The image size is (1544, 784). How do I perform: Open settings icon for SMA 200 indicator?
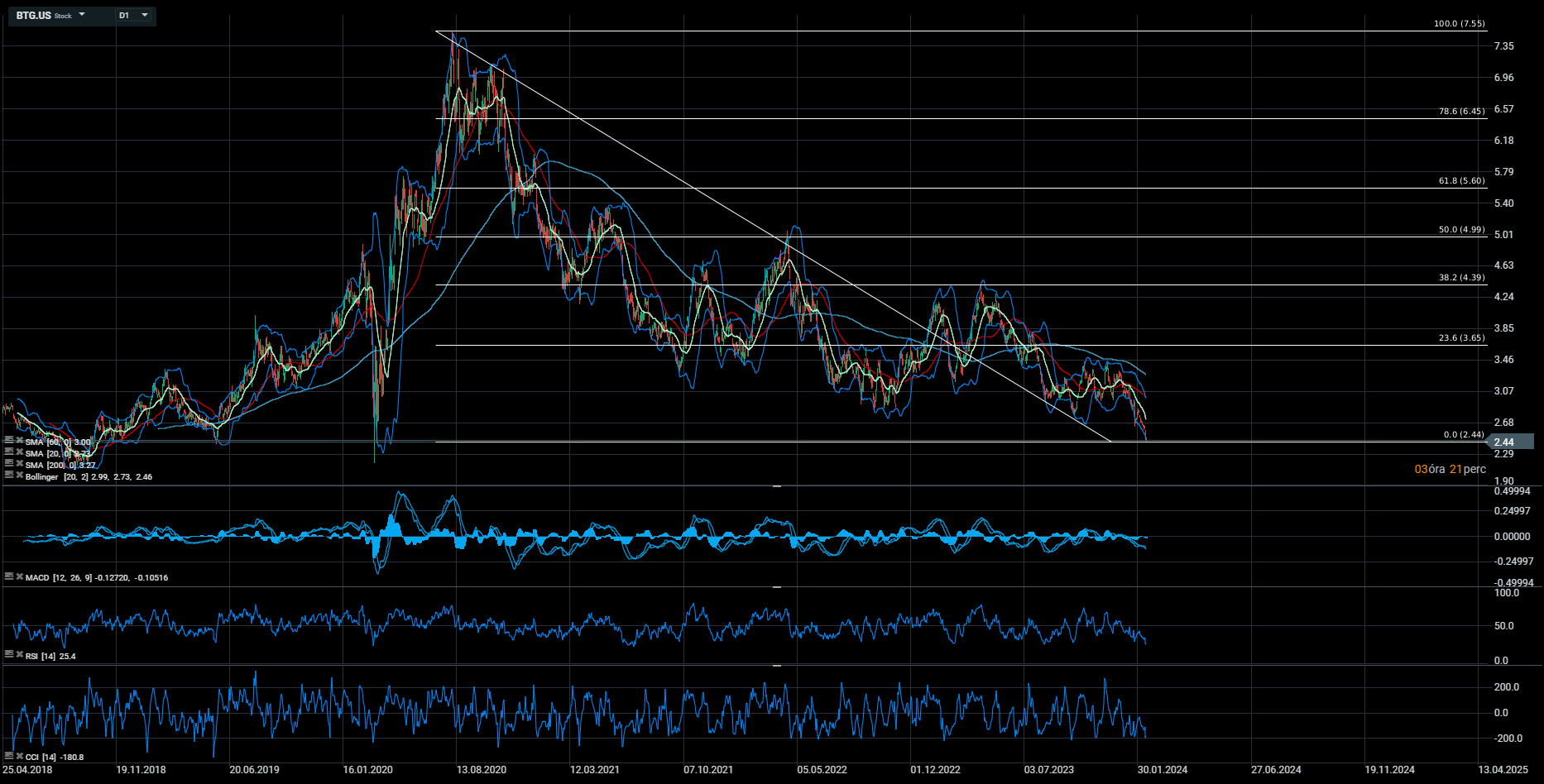click(x=8, y=464)
